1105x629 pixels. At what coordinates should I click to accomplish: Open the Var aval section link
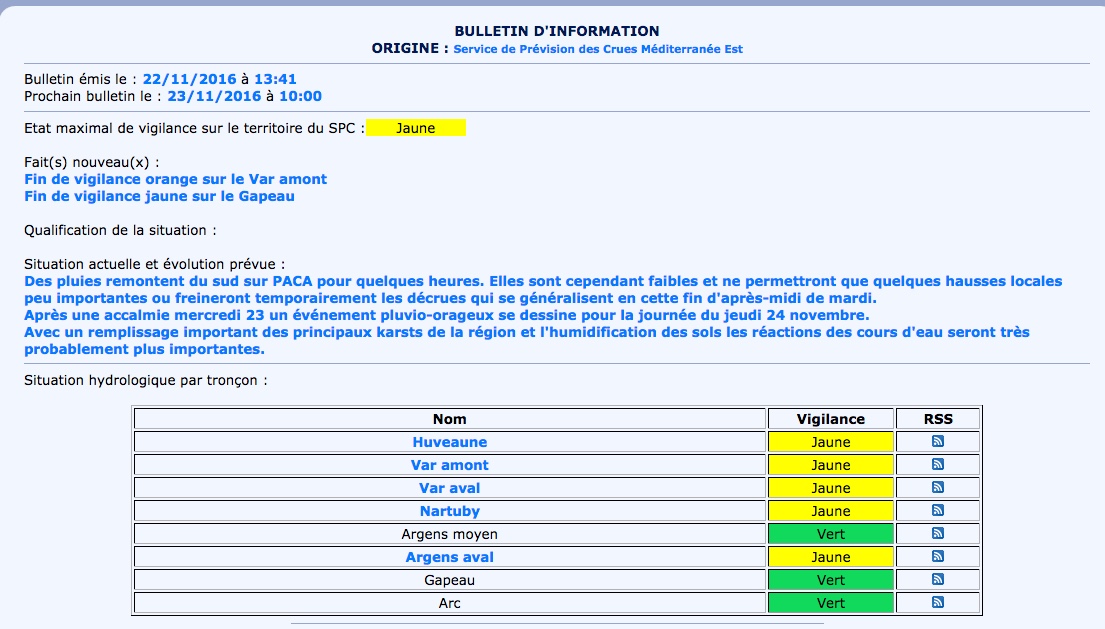[x=450, y=488]
